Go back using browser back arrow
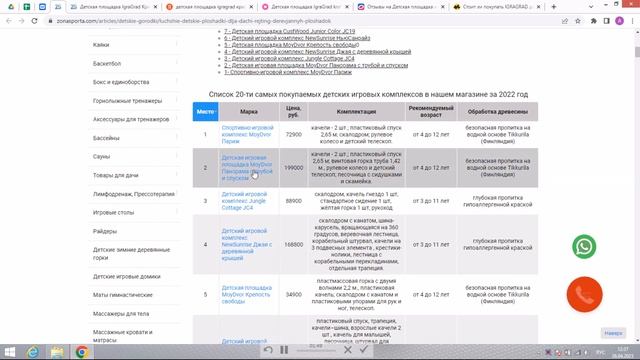The image size is (640, 360). pyautogui.click(x=9, y=21)
